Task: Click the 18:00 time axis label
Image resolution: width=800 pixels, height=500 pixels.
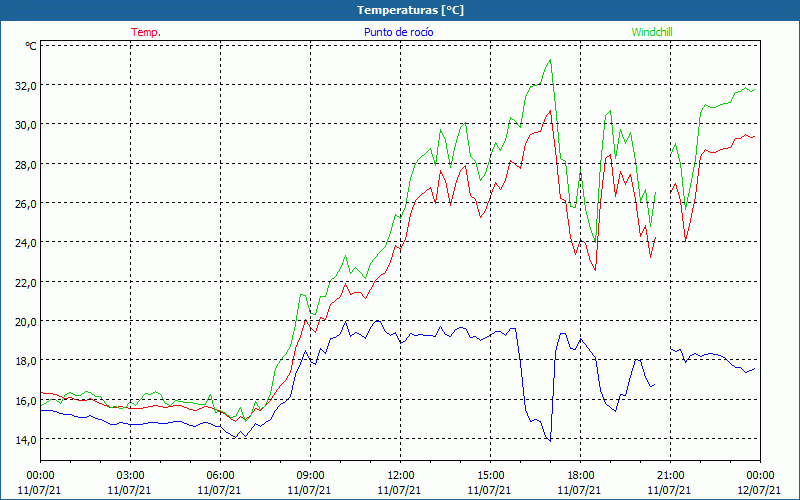Action: coord(581,476)
